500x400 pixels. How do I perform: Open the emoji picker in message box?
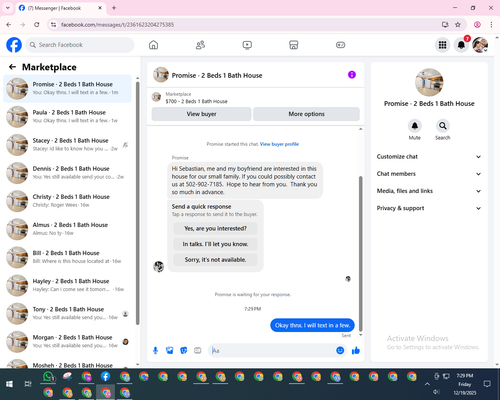click(x=340, y=350)
